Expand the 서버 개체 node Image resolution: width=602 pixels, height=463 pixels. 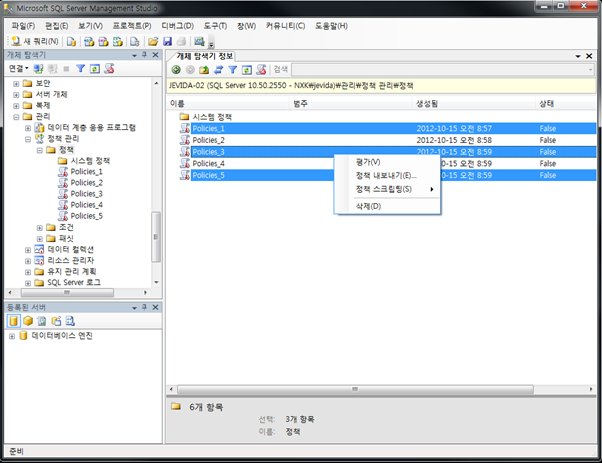[x=16, y=95]
